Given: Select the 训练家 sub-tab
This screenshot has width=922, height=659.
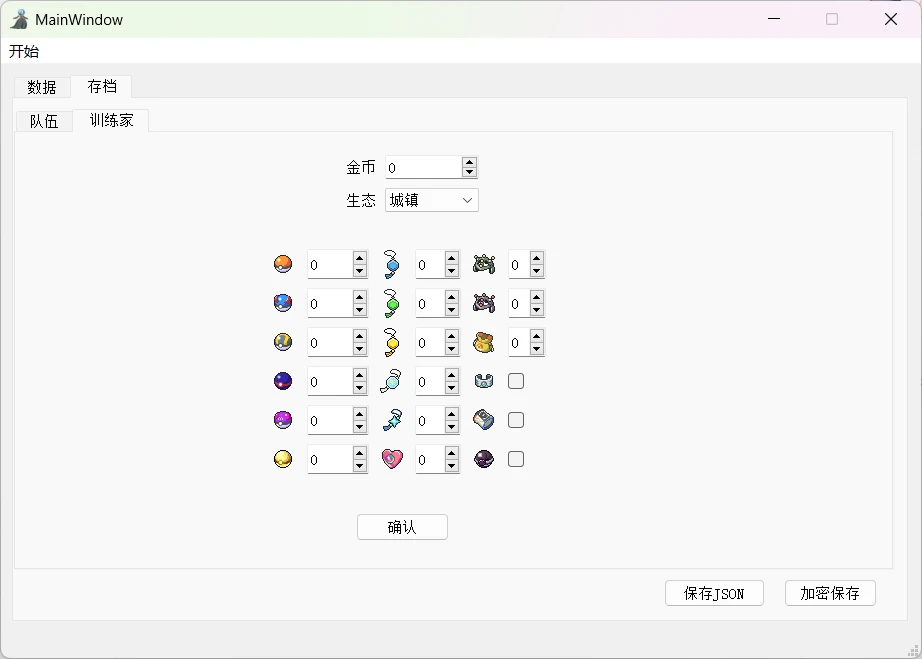Looking at the screenshot, I should (x=111, y=121).
